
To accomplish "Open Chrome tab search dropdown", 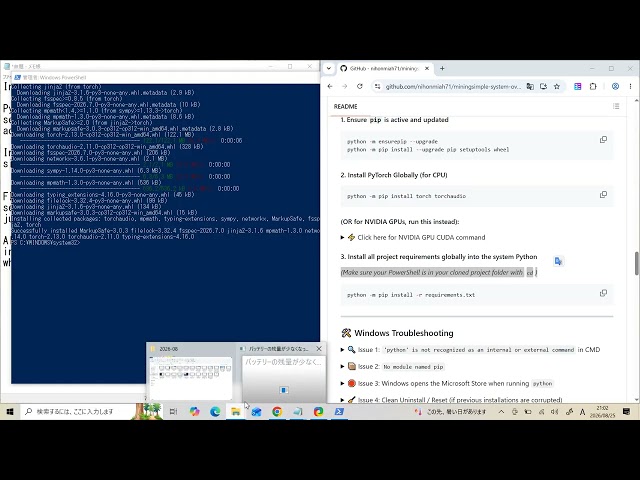I will pos(329,69).
